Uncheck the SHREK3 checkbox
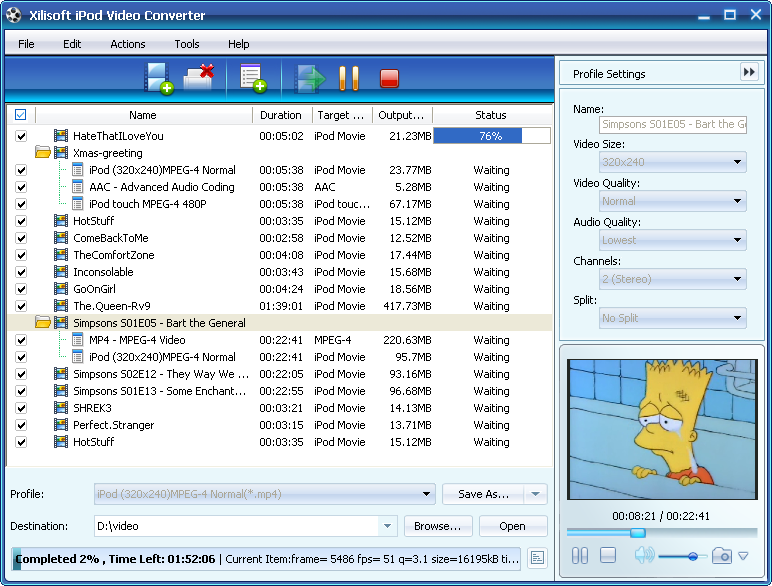 [x=21, y=408]
